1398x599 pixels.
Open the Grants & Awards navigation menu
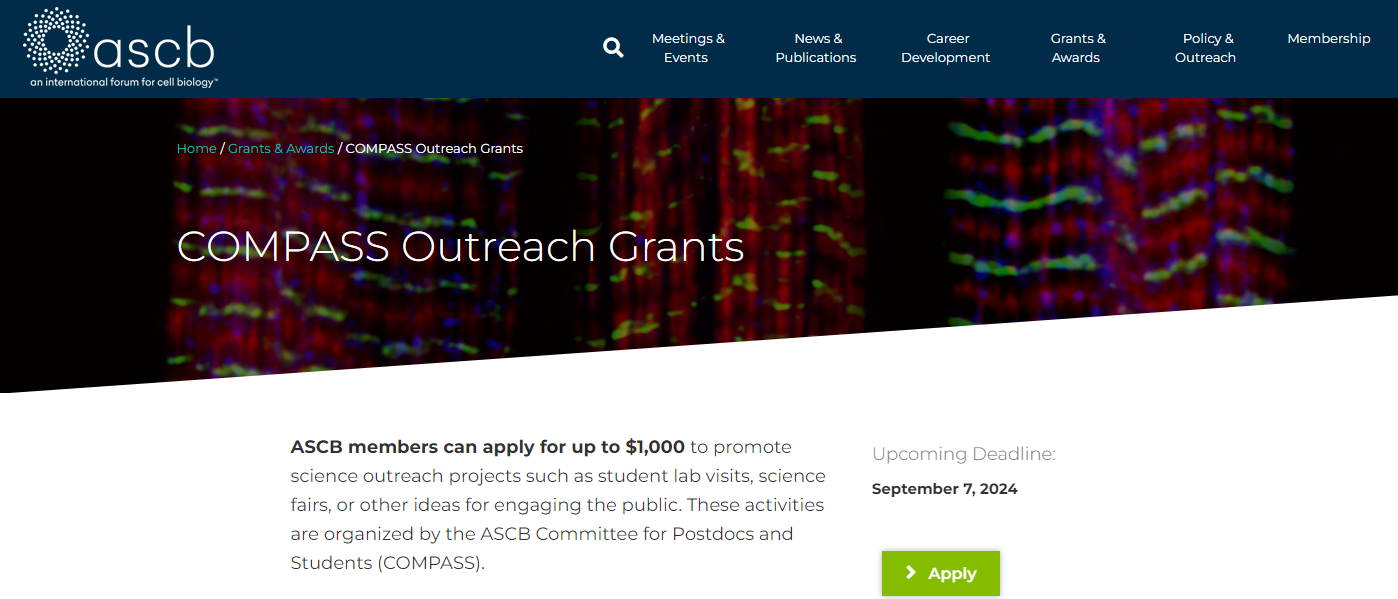(x=1077, y=47)
